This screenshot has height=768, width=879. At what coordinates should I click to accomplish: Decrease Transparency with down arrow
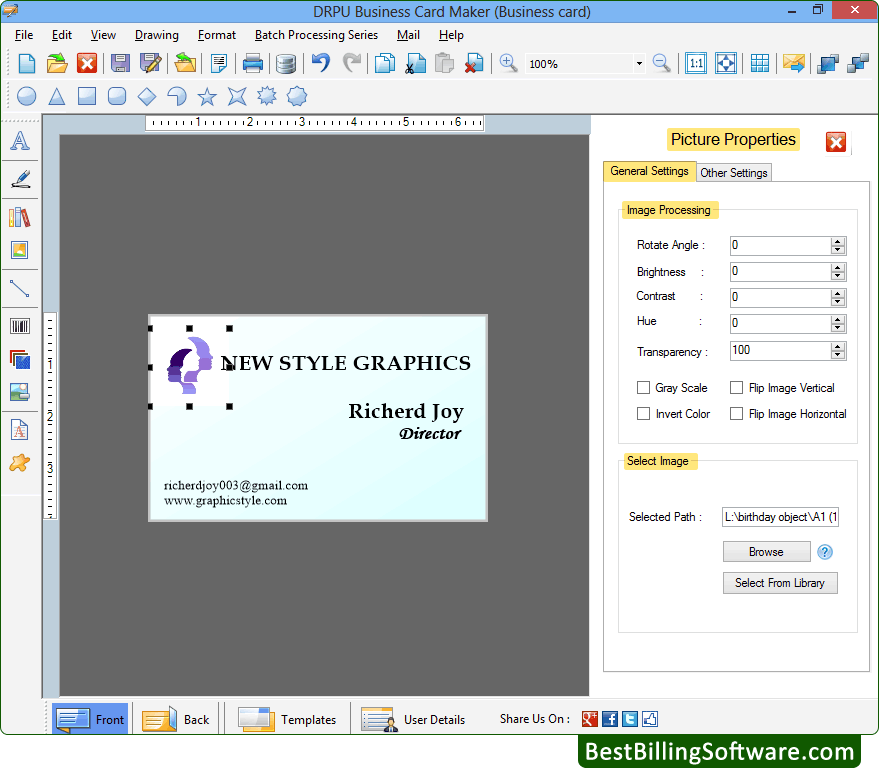838,355
